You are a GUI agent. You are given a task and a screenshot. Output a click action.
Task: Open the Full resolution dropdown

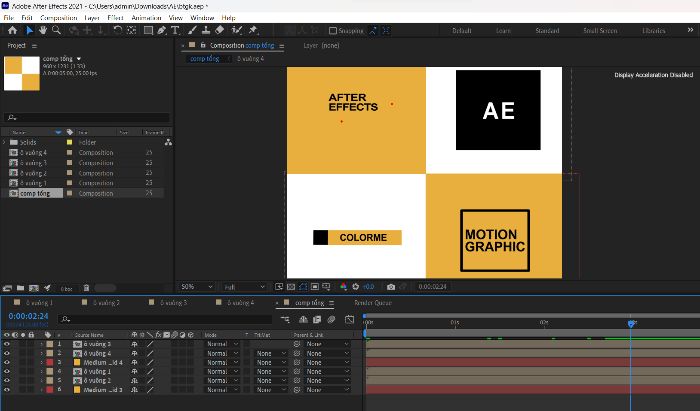(244, 287)
